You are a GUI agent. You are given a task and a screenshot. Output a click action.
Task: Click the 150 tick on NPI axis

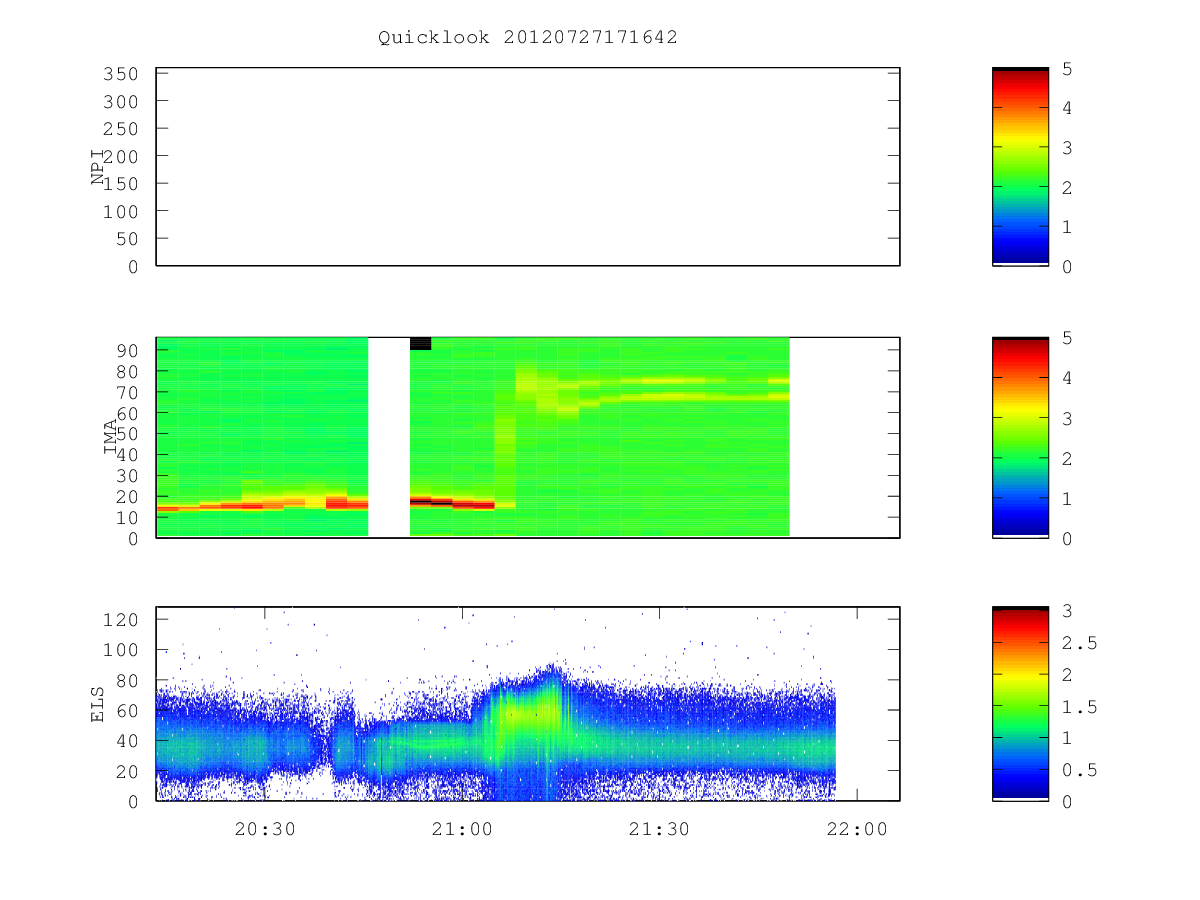[x=121, y=184]
